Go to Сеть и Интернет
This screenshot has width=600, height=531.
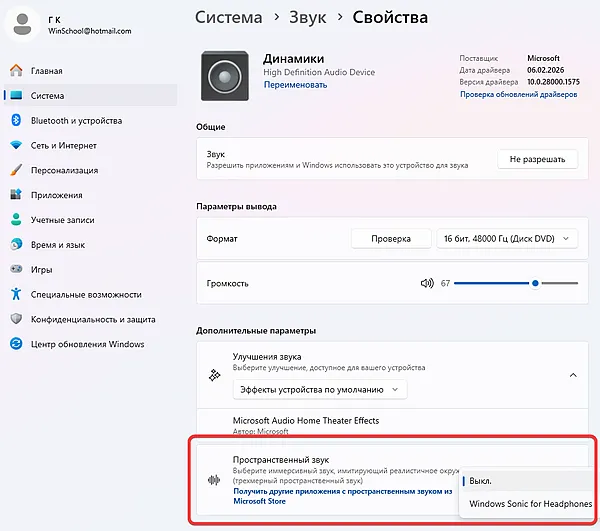click(91, 145)
